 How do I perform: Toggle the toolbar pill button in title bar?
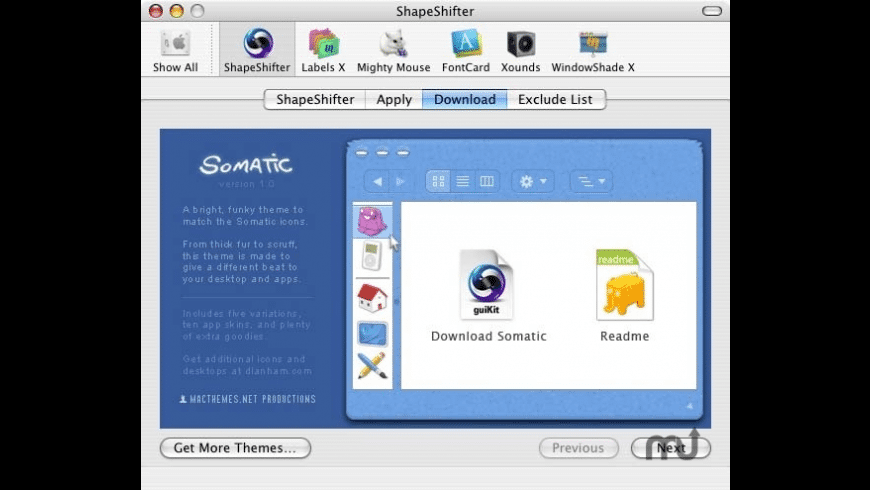click(x=712, y=11)
